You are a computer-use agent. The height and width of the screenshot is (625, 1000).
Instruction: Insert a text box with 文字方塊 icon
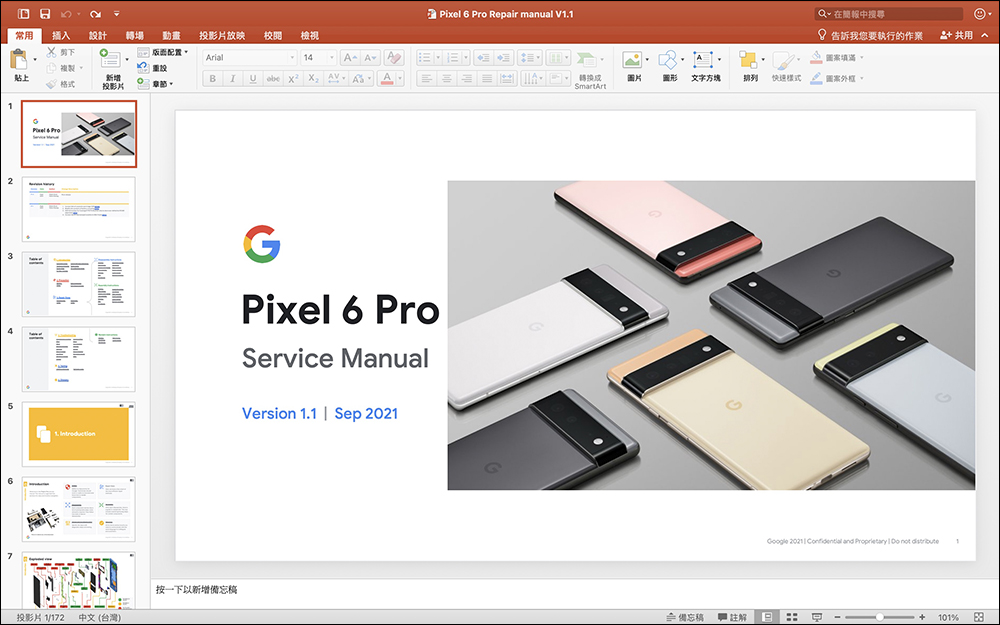703,60
